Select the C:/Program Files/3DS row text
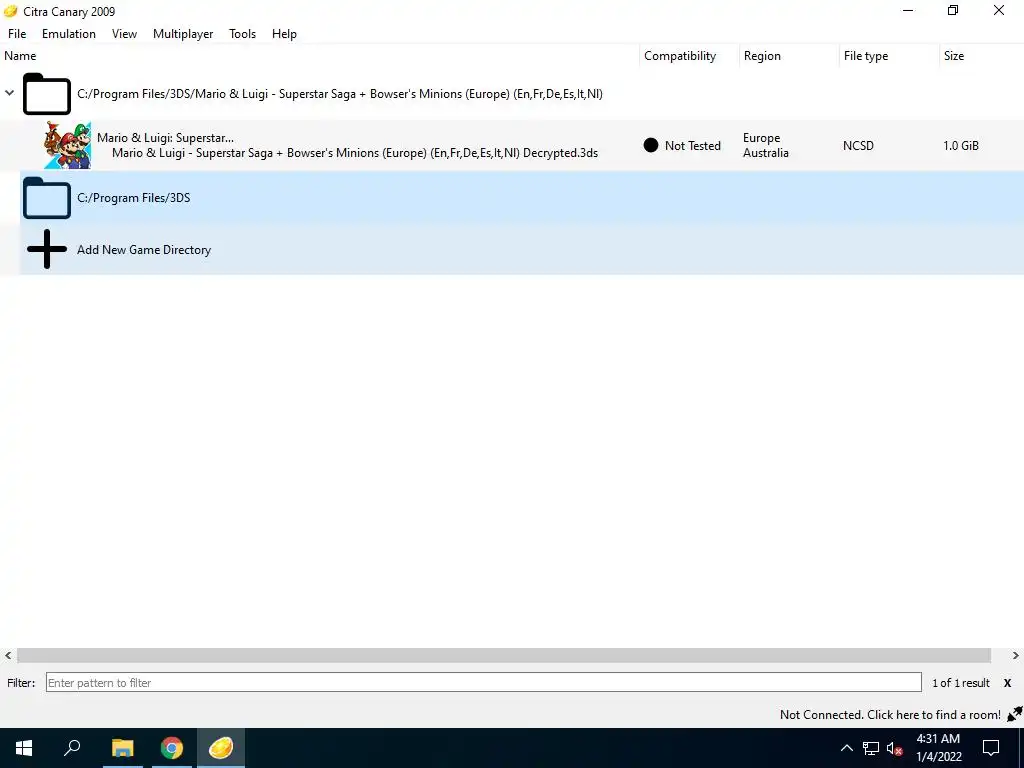This screenshot has width=1024, height=768. tap(134, 198)
